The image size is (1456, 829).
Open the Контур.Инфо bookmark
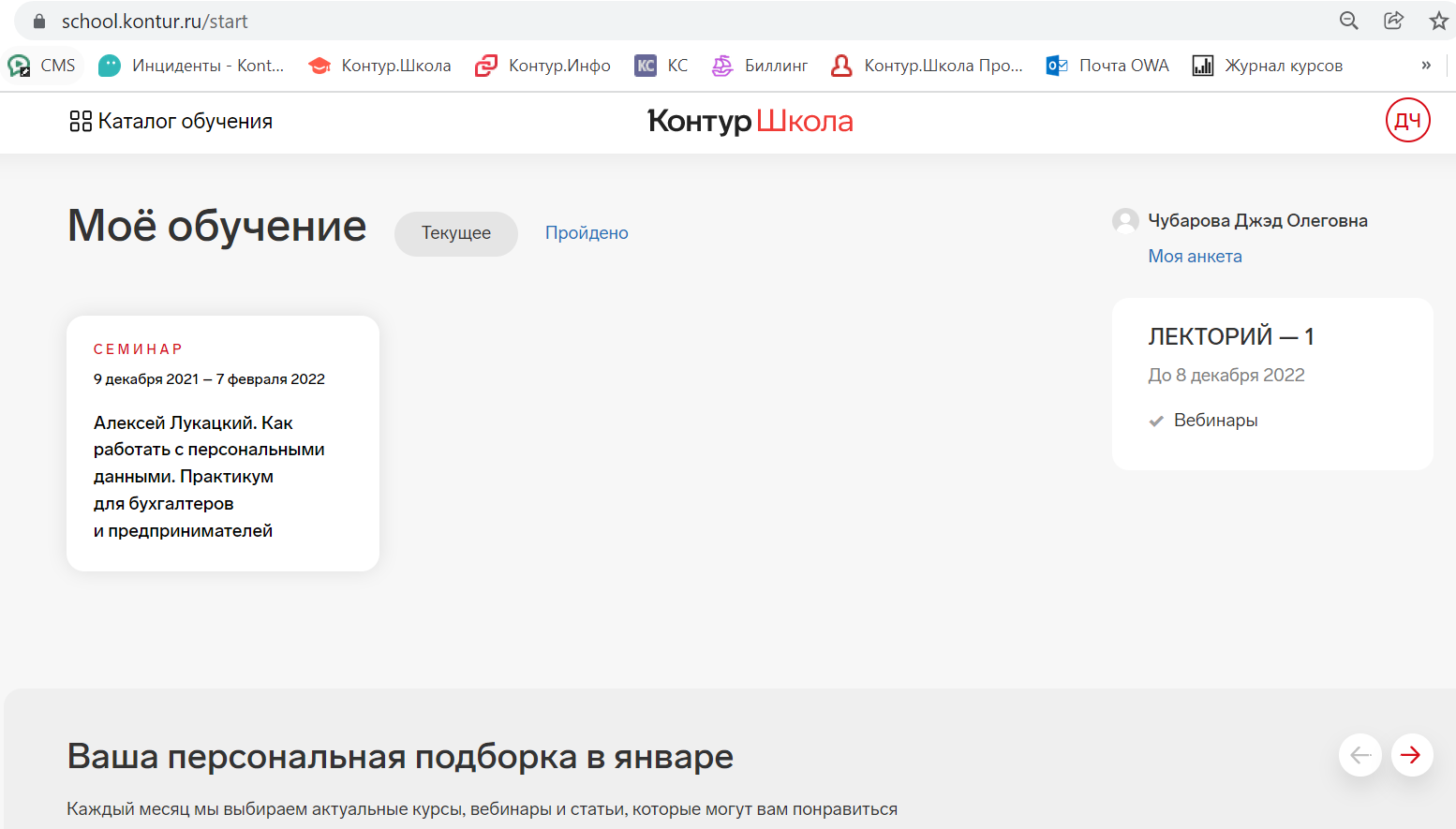pos(542,66)
